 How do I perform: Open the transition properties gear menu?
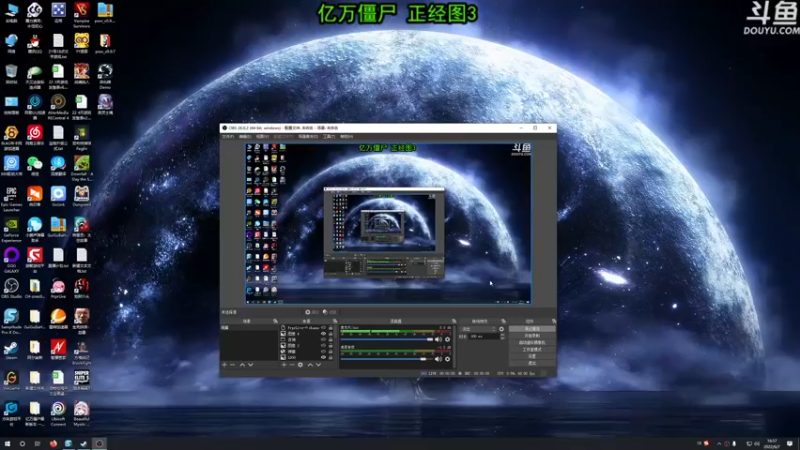coord(502,329)
